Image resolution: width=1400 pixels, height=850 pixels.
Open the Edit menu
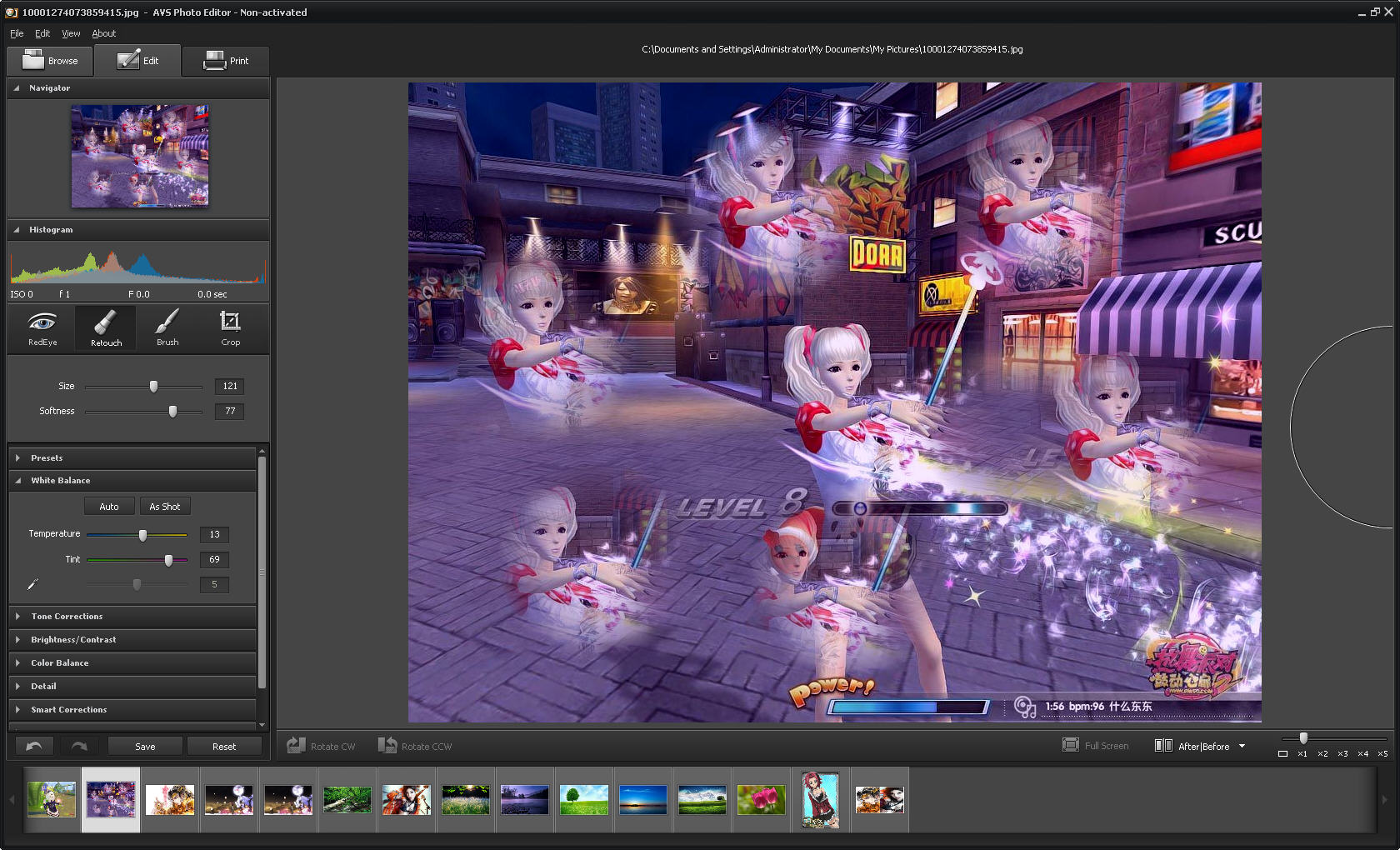tap(42, 33)
